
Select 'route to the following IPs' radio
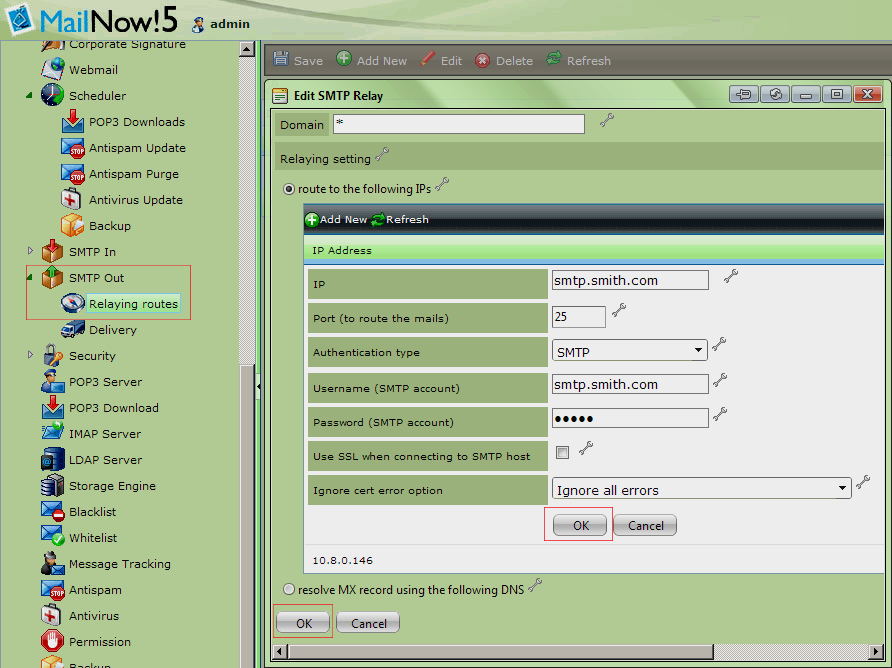pos(289,189)
